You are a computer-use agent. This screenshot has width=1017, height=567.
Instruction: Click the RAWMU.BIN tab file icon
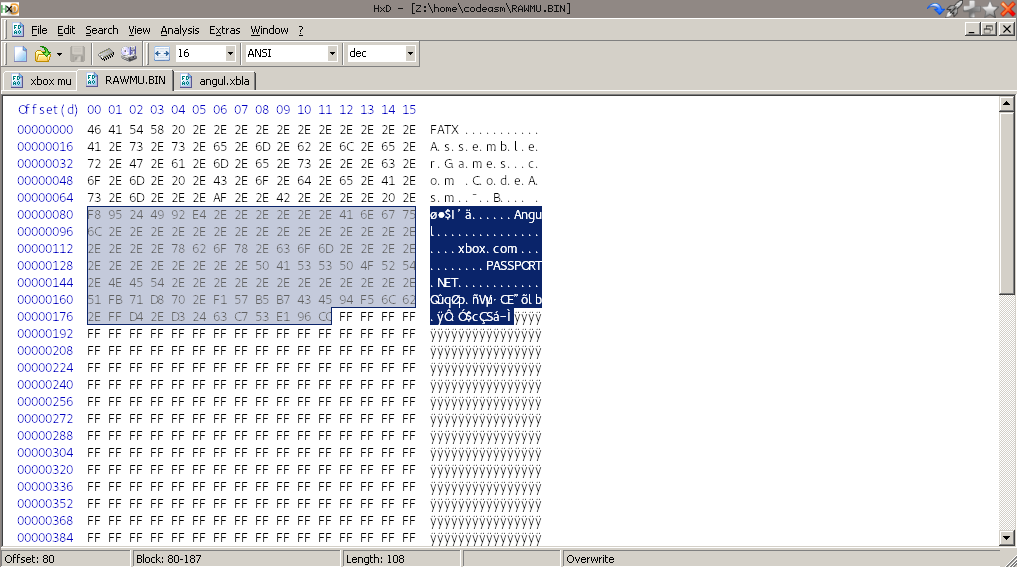pyautogui.click(x=92, y=80)
